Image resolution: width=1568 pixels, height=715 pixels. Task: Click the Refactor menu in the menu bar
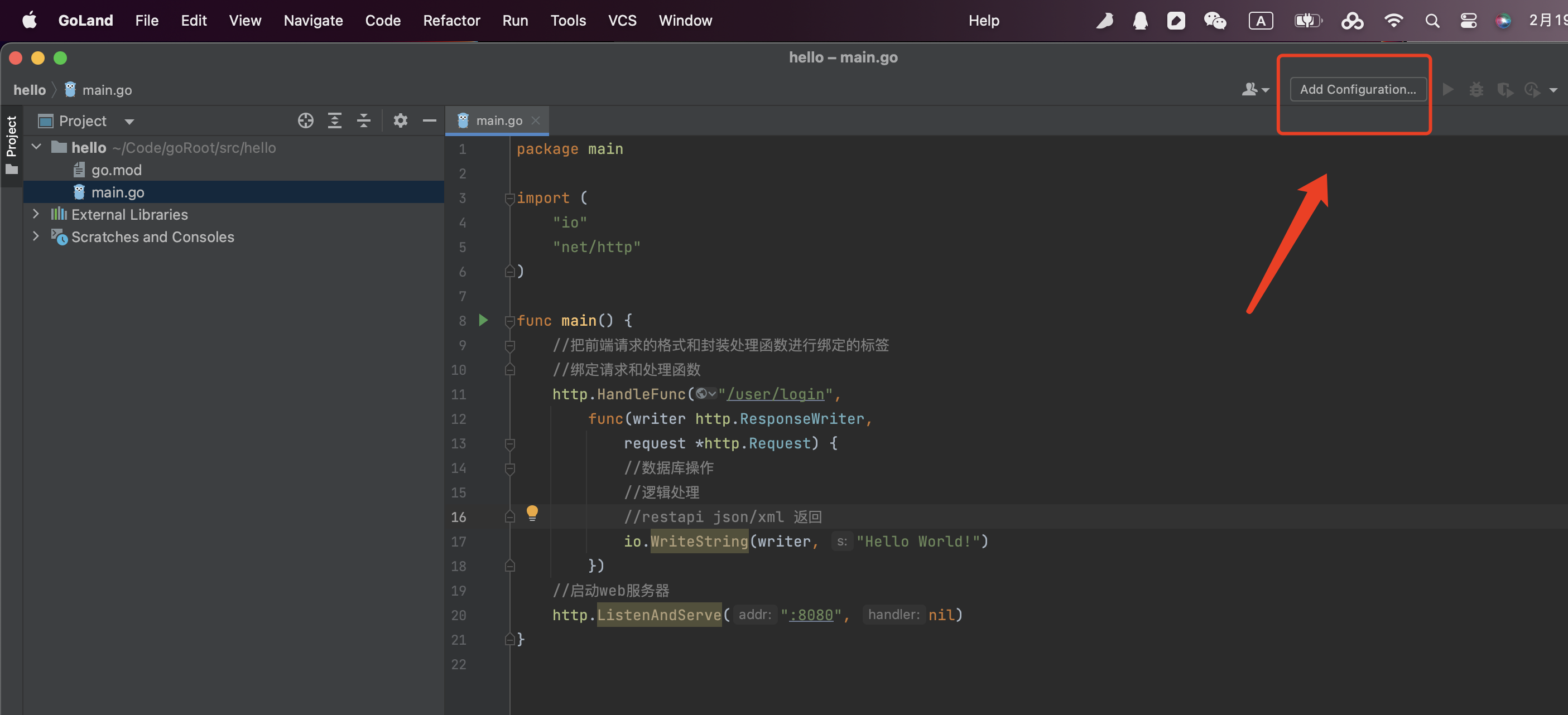[452, 19]
